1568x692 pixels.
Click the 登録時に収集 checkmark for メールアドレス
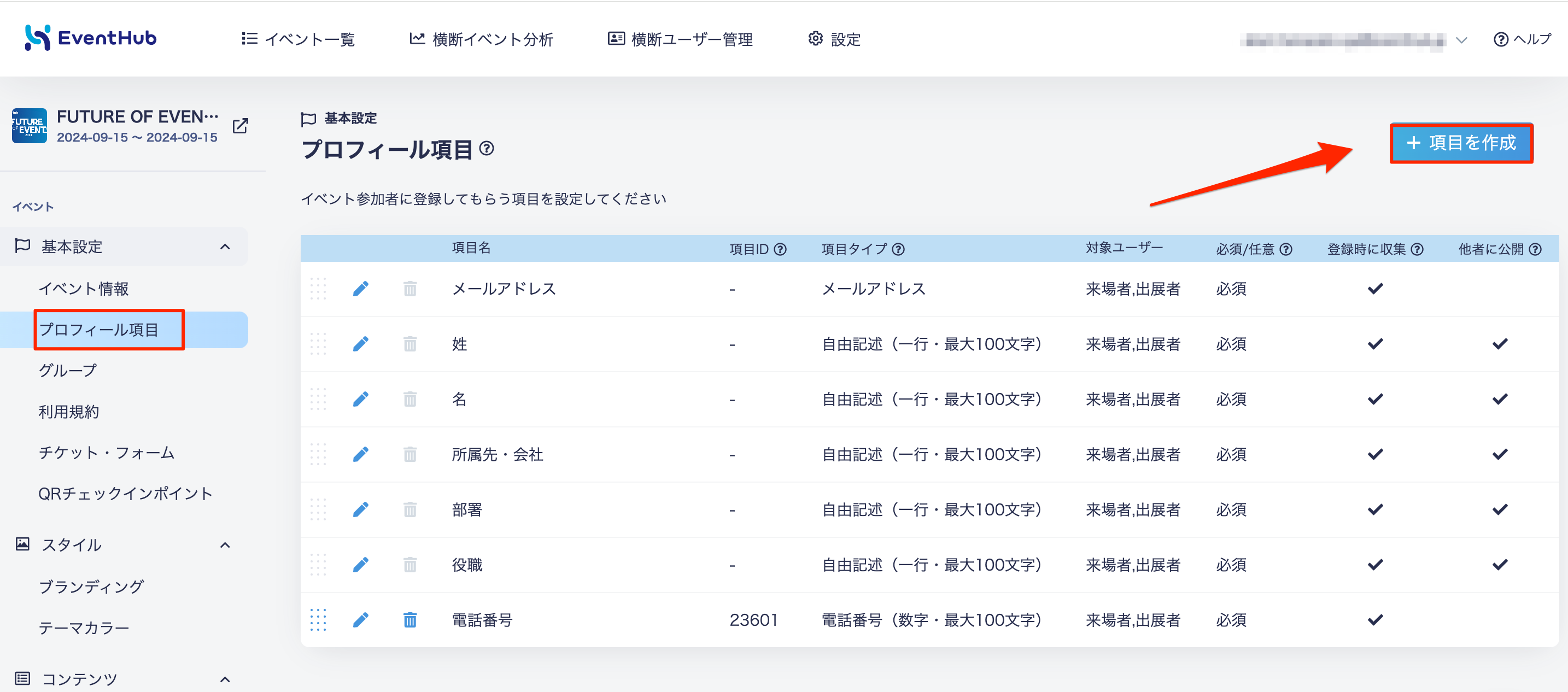click(1376, 289)
